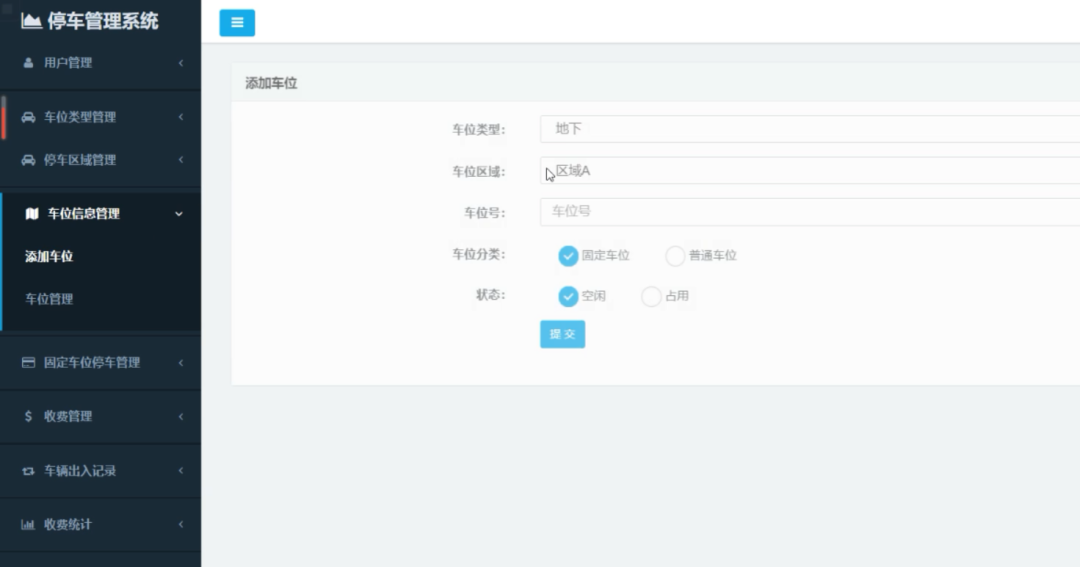Select the 固定车位 radio option
The height and width of the screenshot is (567, 1080).
[568, 256]
